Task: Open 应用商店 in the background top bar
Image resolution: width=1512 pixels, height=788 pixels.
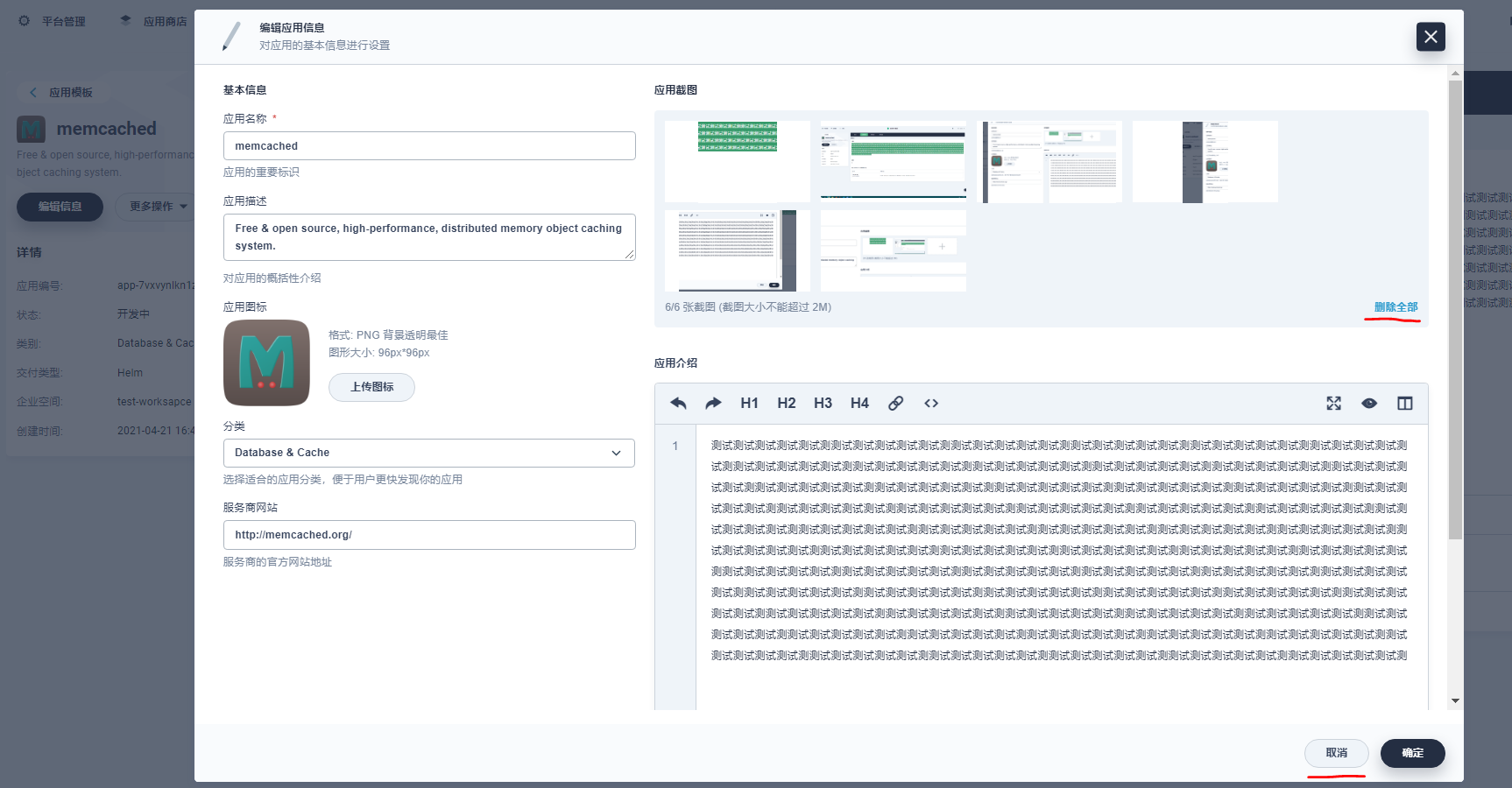Action: click(x=165, y=22)
